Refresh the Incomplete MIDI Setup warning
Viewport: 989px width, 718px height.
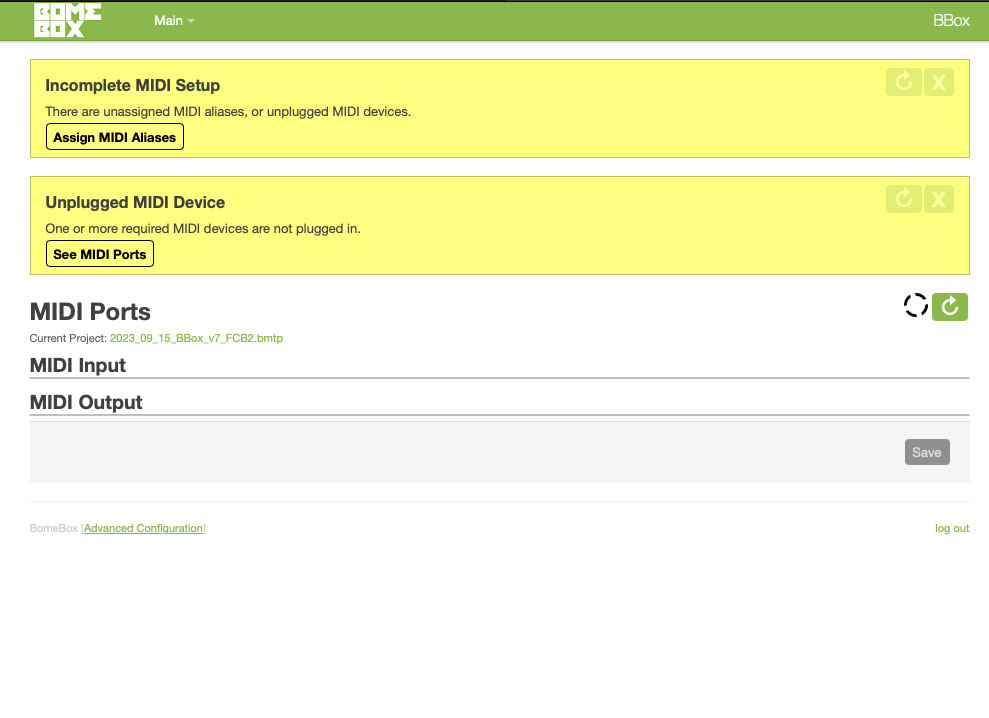pyautogui.click(x=903, y=83)
